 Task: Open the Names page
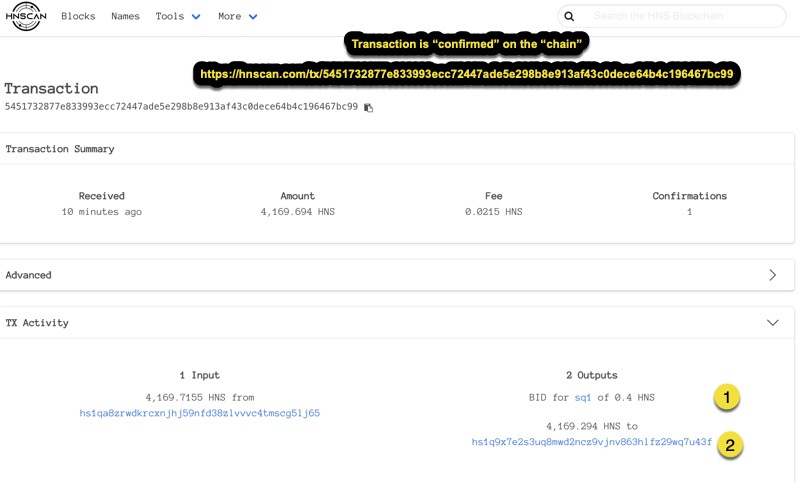click(125, 17)
